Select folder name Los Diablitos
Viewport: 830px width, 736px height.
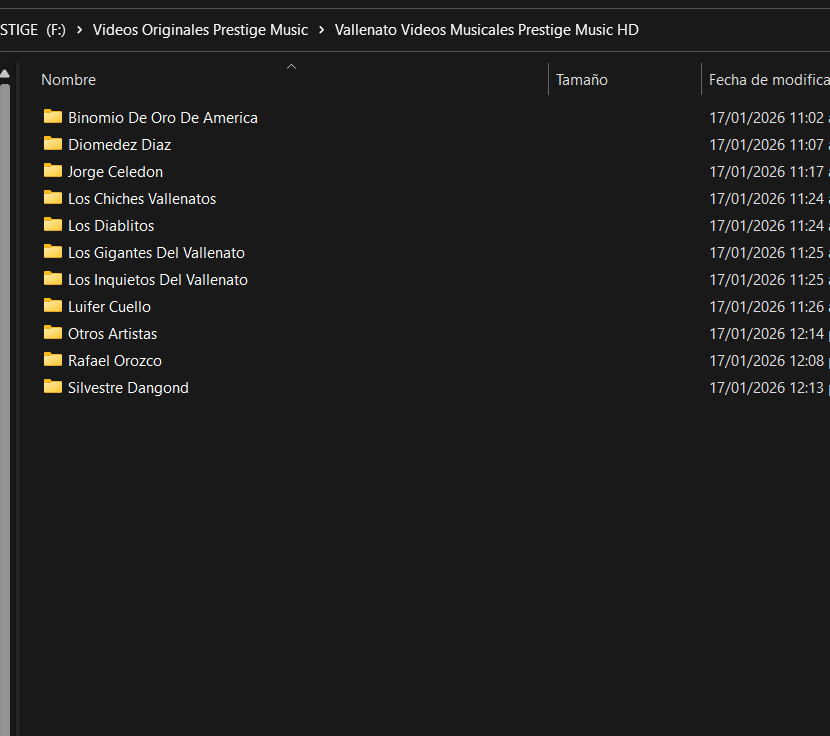(x=111, y=226)
